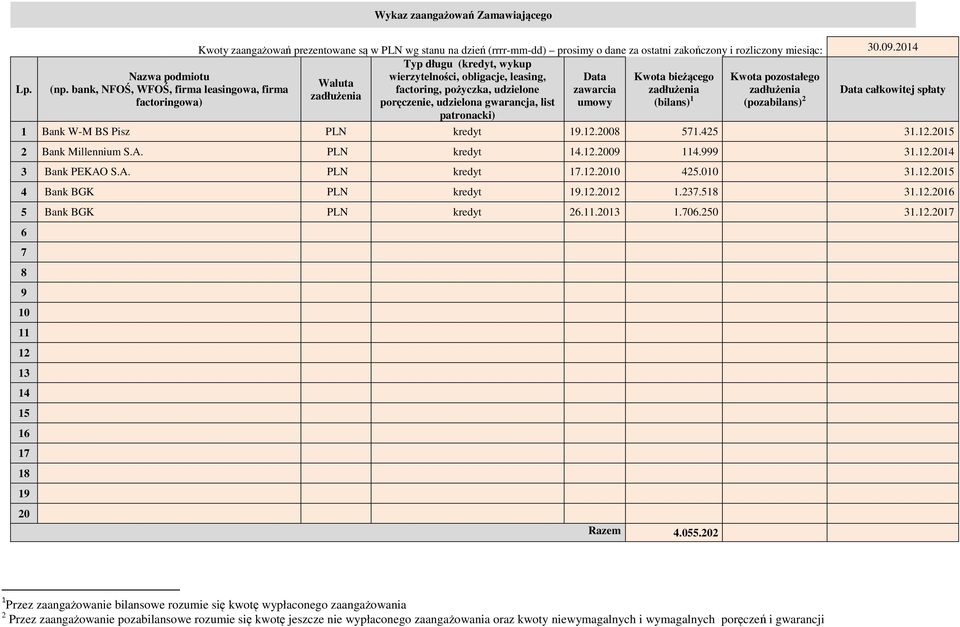Screen dimensions: 960x627
Task: Select the 'Data całkowitej spłaty' header
Action: click(x=893, y=89)
